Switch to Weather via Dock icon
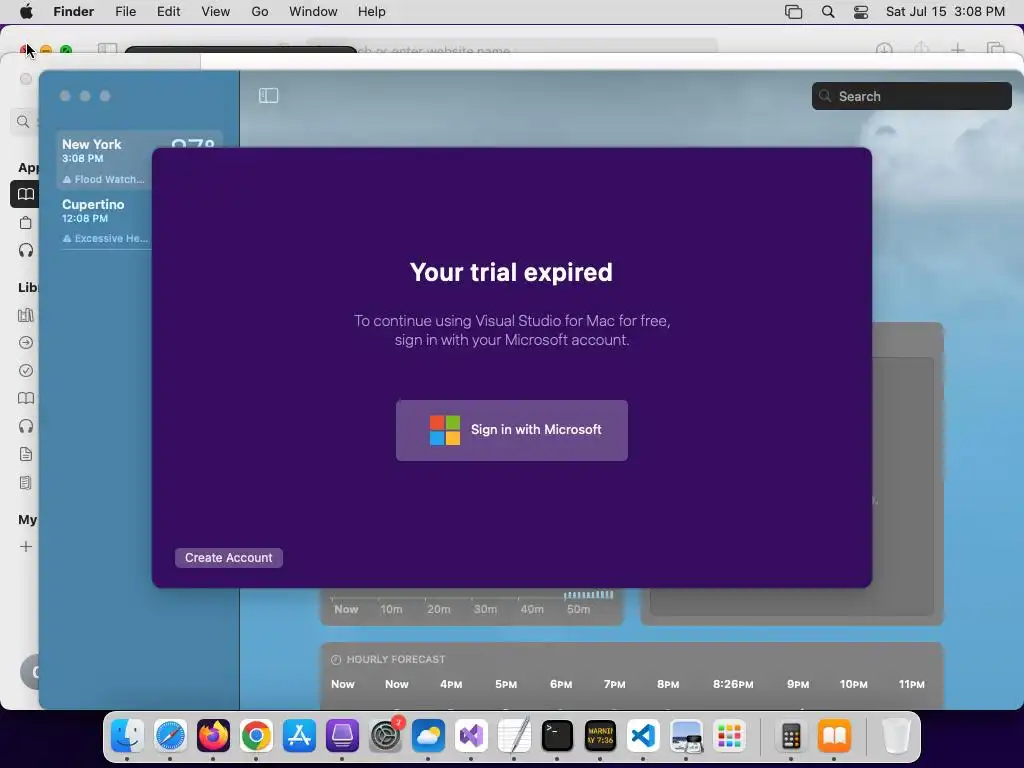The image size is (1024, 768). point(428,736)
